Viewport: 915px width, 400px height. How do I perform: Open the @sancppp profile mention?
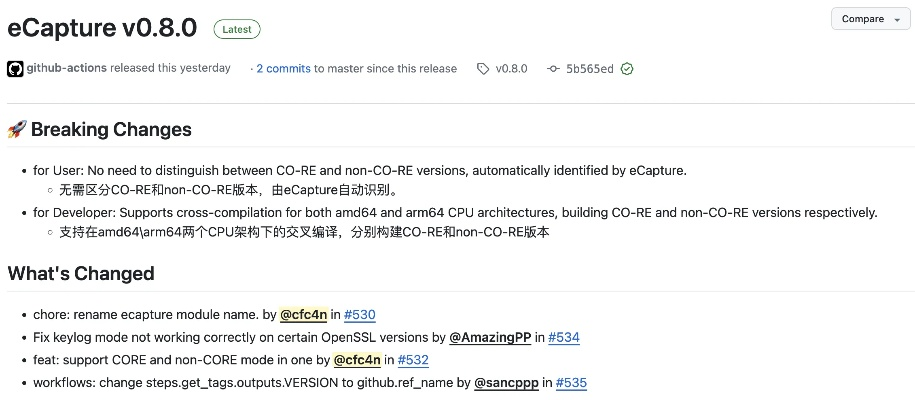coord(505,383)
